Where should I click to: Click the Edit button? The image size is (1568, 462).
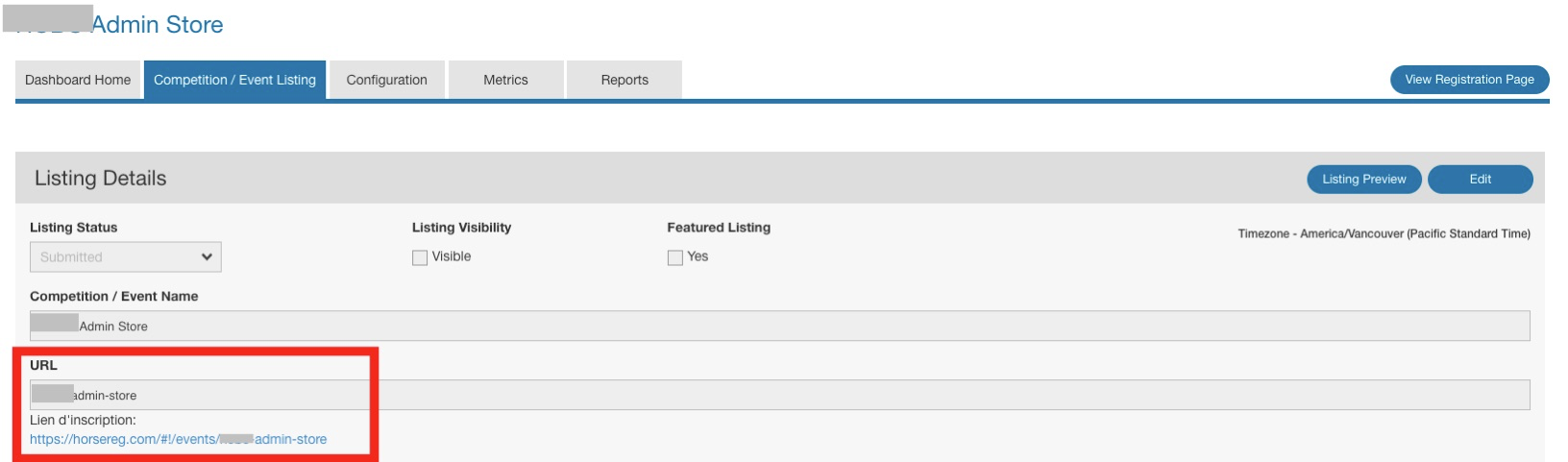pos(1480,179)
